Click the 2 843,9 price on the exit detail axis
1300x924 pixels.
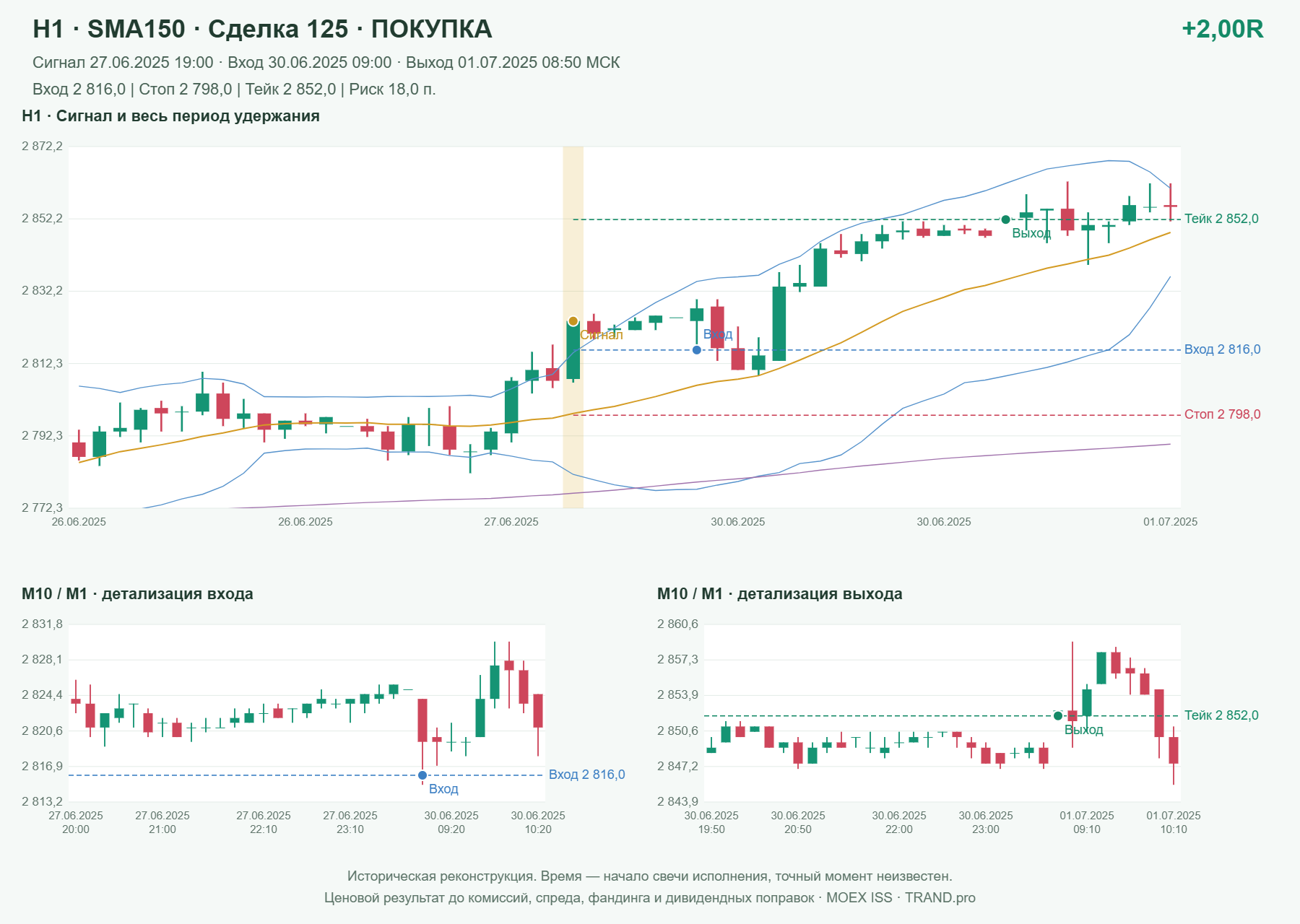pyautogui.click(x=677, y=801)
